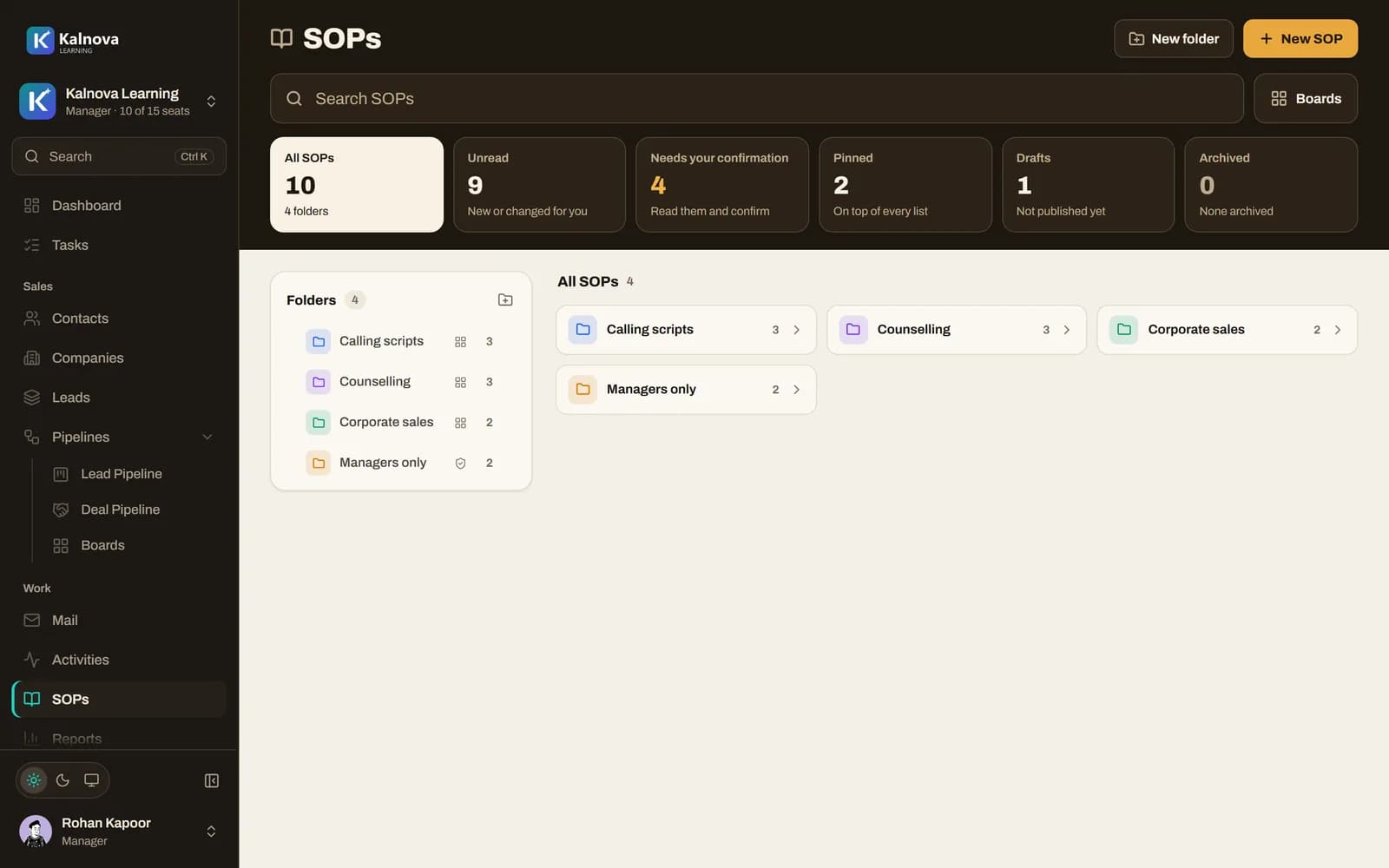Viewport: 1389px width, 868px height.
Task: Click the board icon in Corporate sales row
Action: (x=460, y=423)
